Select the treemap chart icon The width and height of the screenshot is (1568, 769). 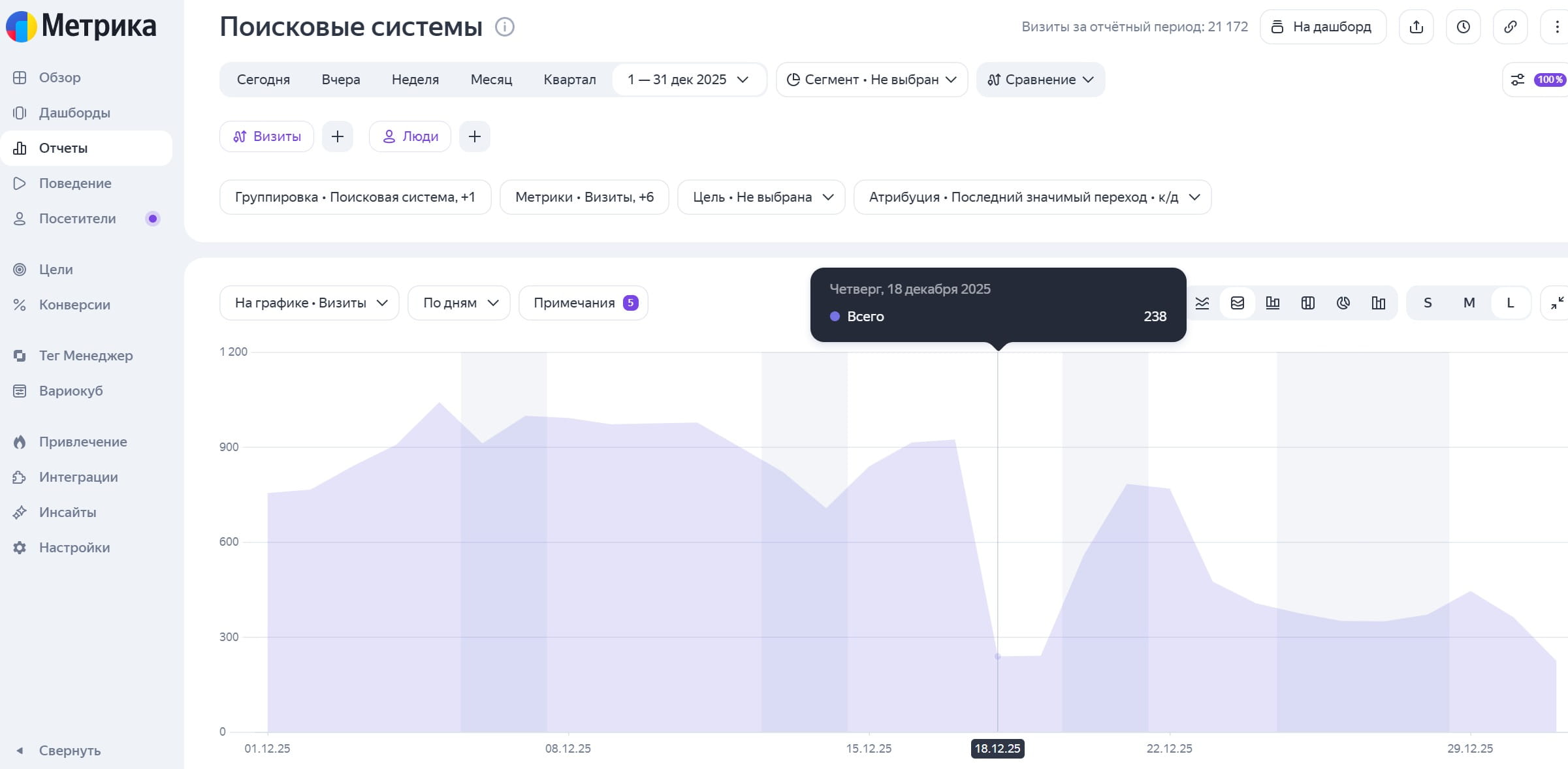(1308, 303)
